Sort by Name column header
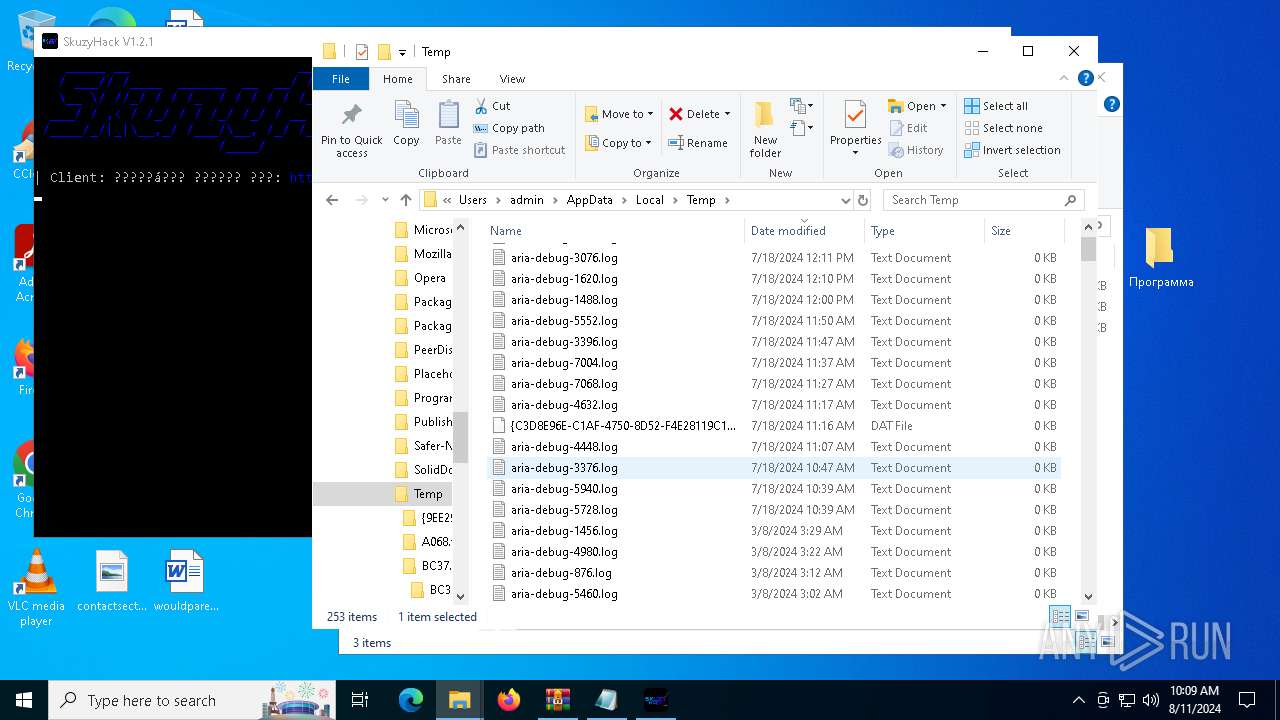 pyautogui.click(x=614, y=231)
